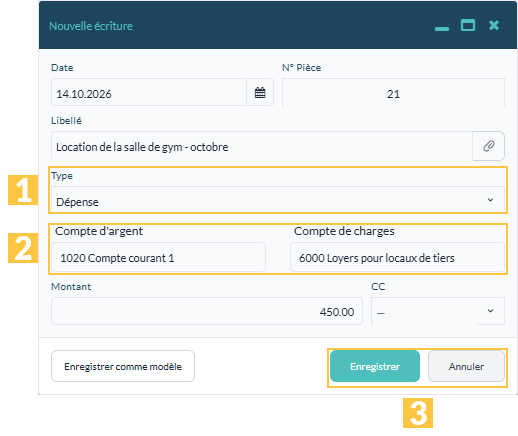The image size is (518, 436).
Task: Click the Libellé label
Action: [66, 120]
